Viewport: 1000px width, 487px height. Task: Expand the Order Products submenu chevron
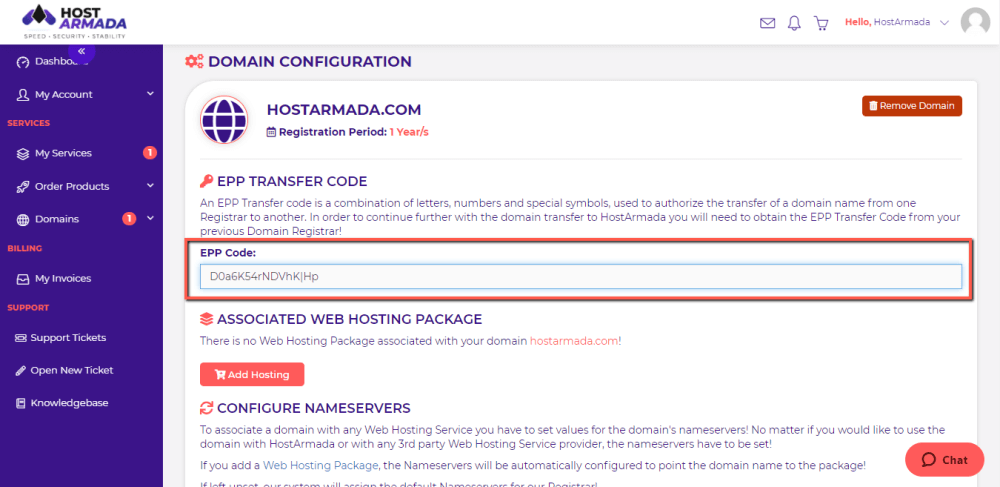tap(151, 186)
